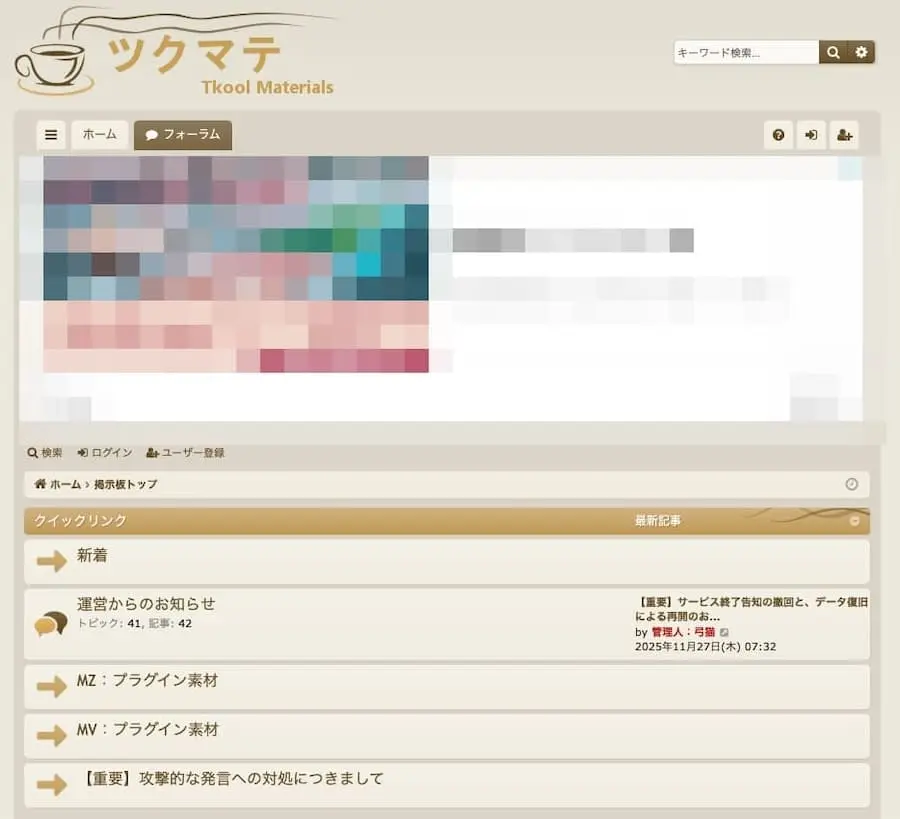Click the clock icon on the breadcrumb bar

point(853,484)
